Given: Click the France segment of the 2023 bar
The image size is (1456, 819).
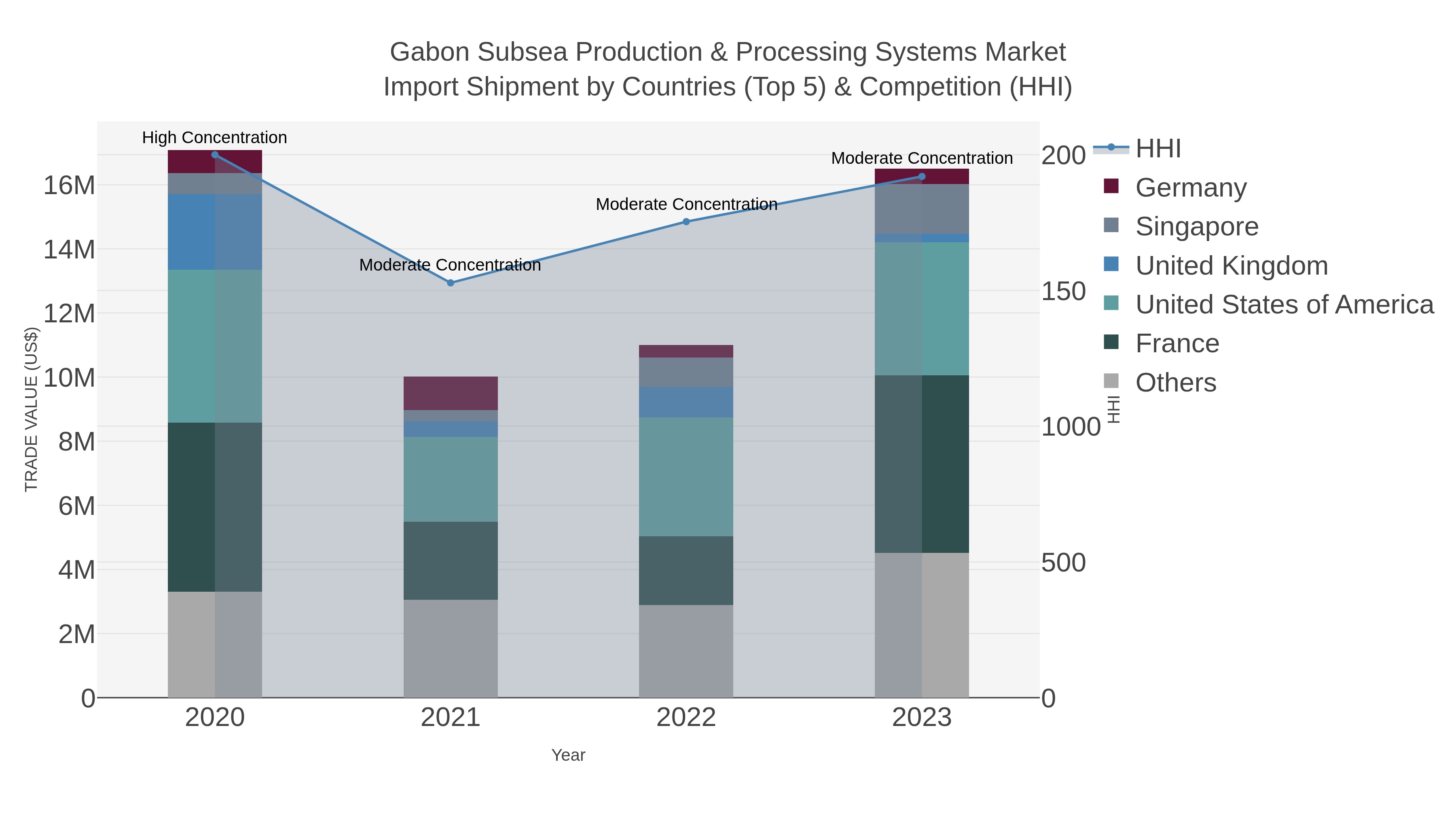Looking at the screenshot, I should click(x=922, y=464).
